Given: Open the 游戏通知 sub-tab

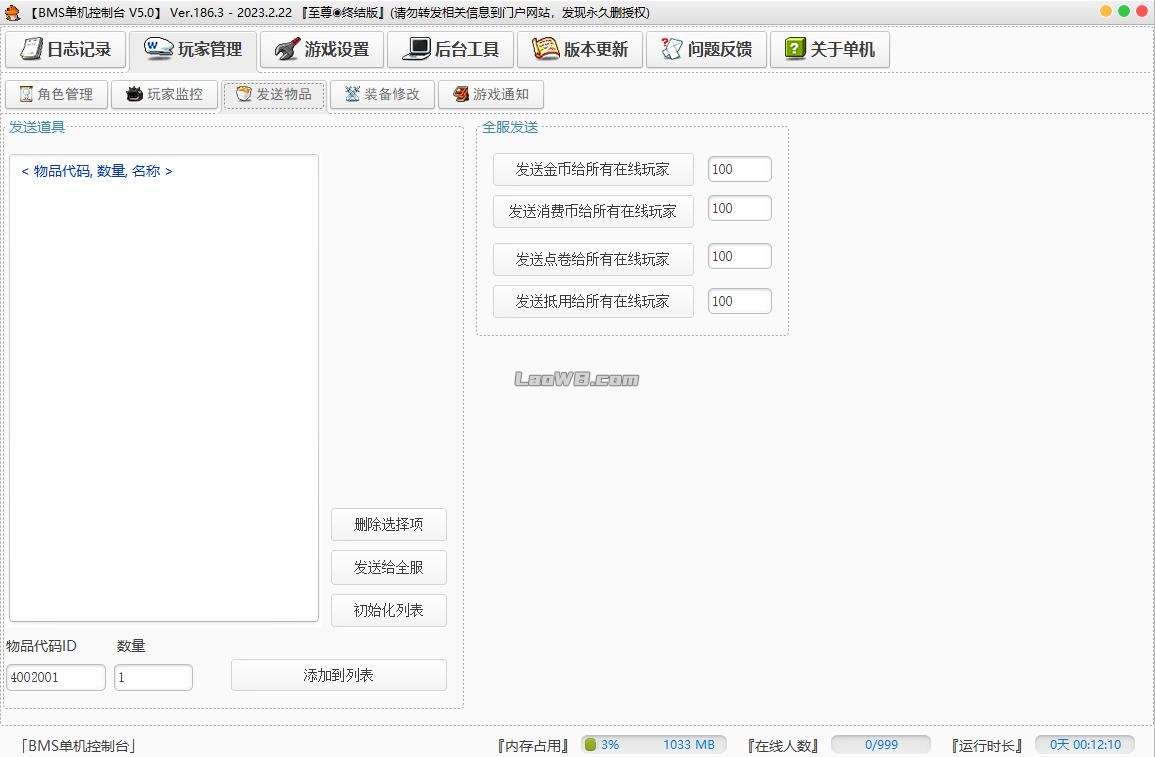Looking at the screenshot, I should 491,94.
